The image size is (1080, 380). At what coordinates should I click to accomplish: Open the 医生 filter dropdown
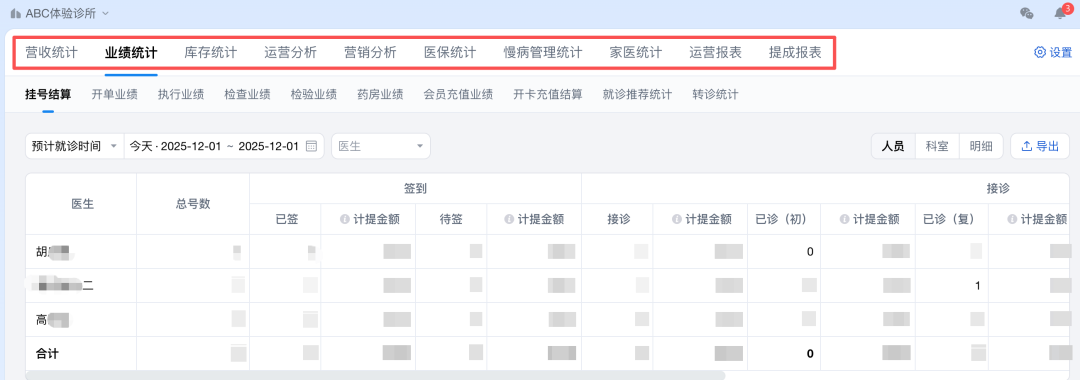381,146
